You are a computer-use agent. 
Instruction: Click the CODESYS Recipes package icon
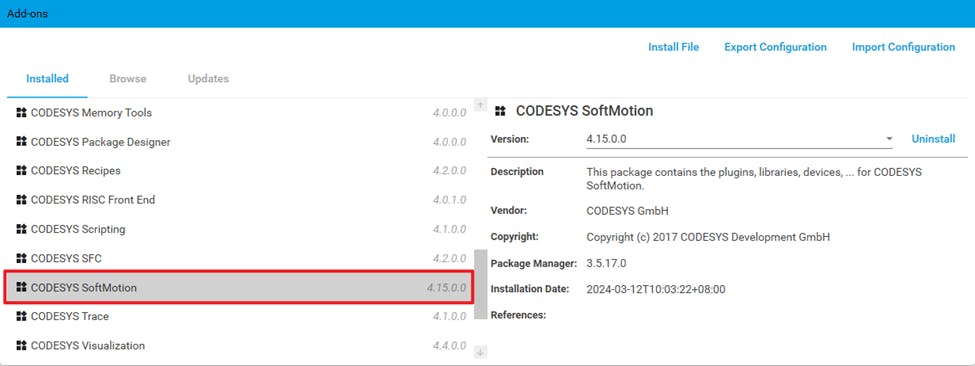point(22,170)
